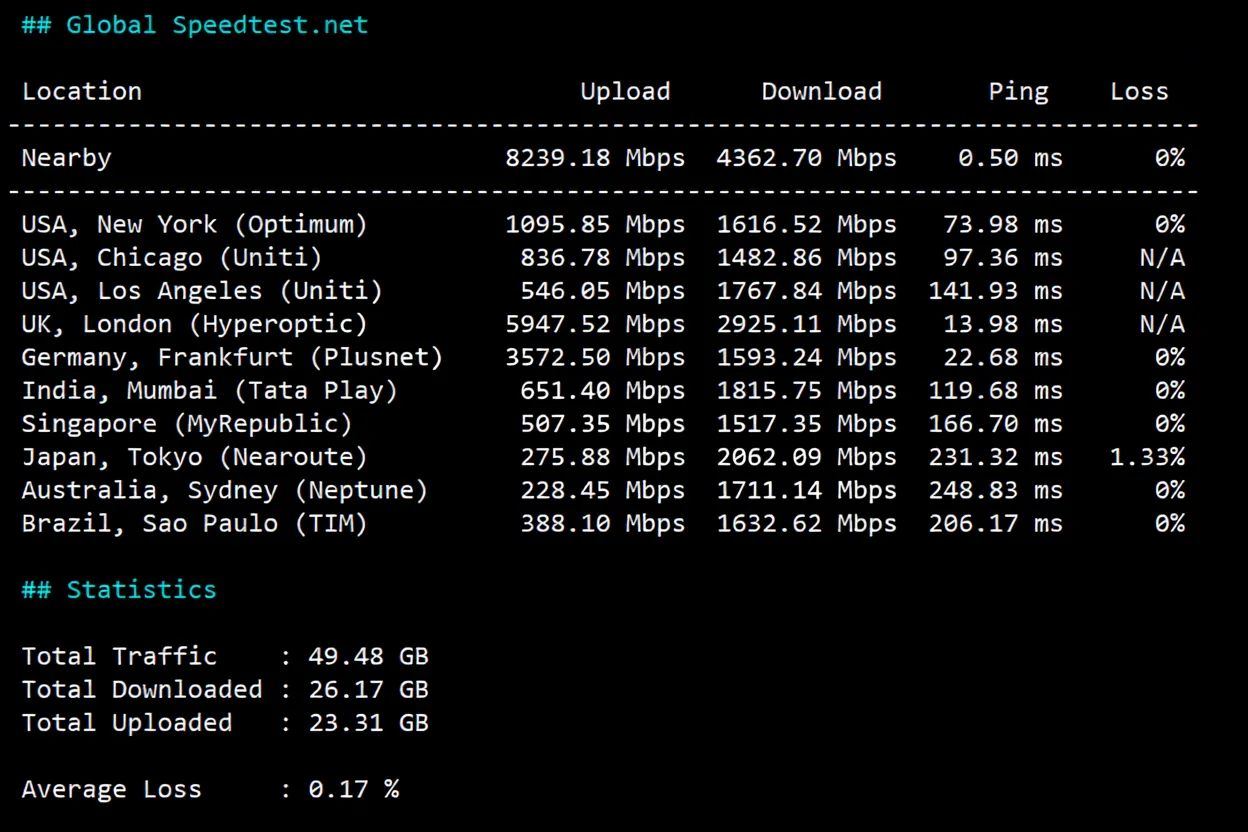
Task: Click 'Brazil, Sao Paulo (TIM)' row label
Action: (194, 524)
